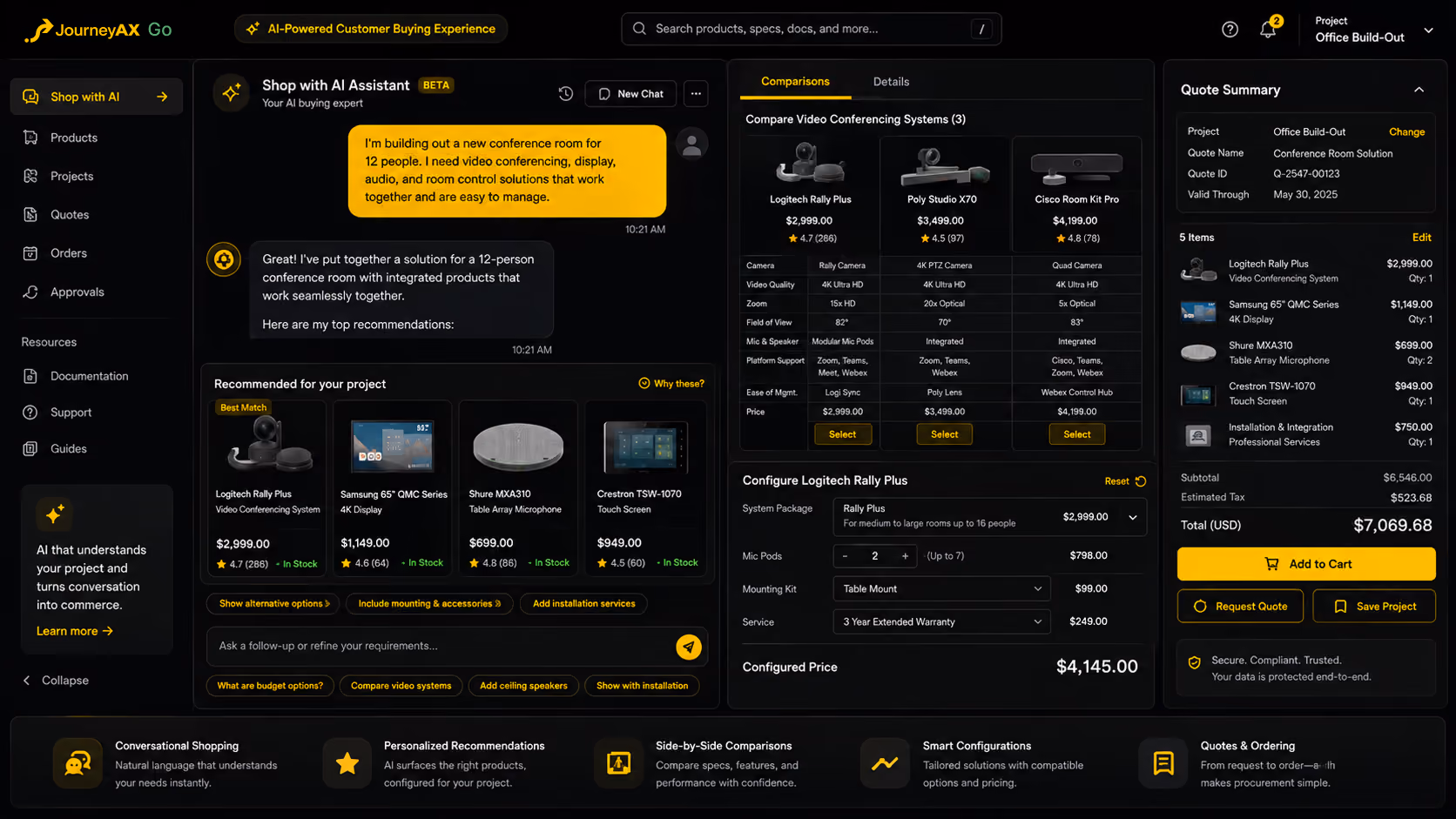The height and width of the screenshot is (819, 1456).
Task: Expand Show alternative options chip
Action: point(274,604)
